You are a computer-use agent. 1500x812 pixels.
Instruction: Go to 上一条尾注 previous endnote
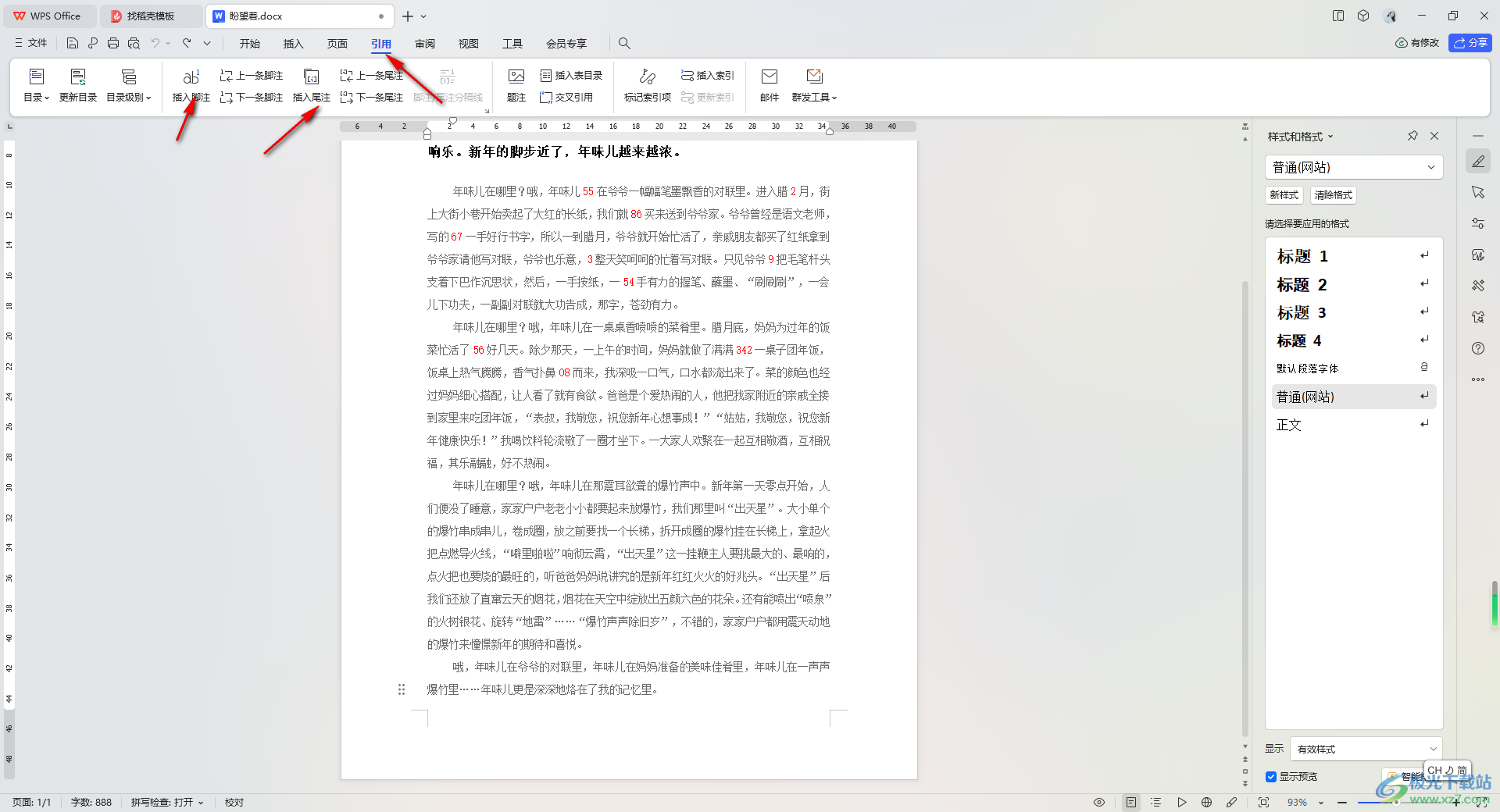372,76
